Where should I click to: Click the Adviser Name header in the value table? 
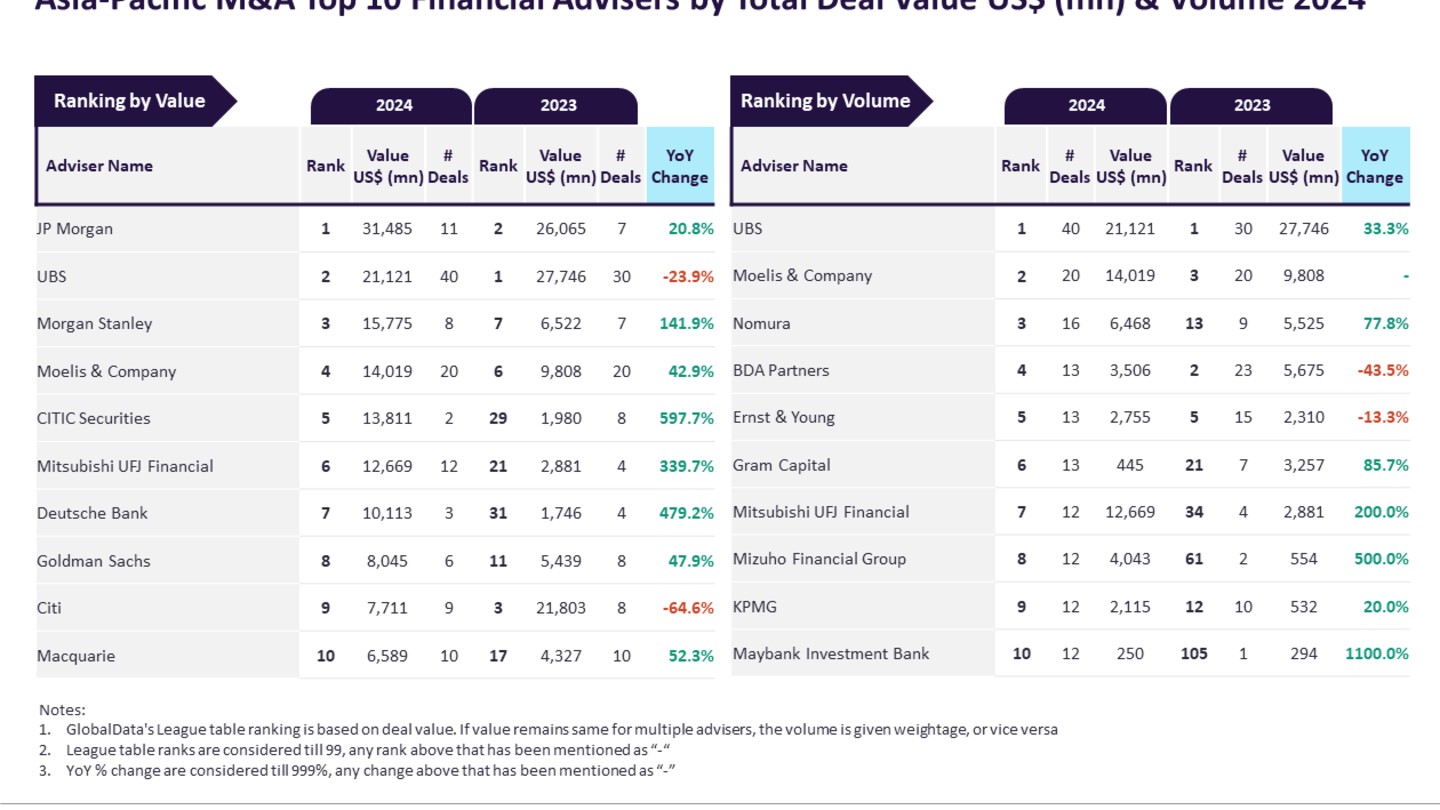[99, 166]
